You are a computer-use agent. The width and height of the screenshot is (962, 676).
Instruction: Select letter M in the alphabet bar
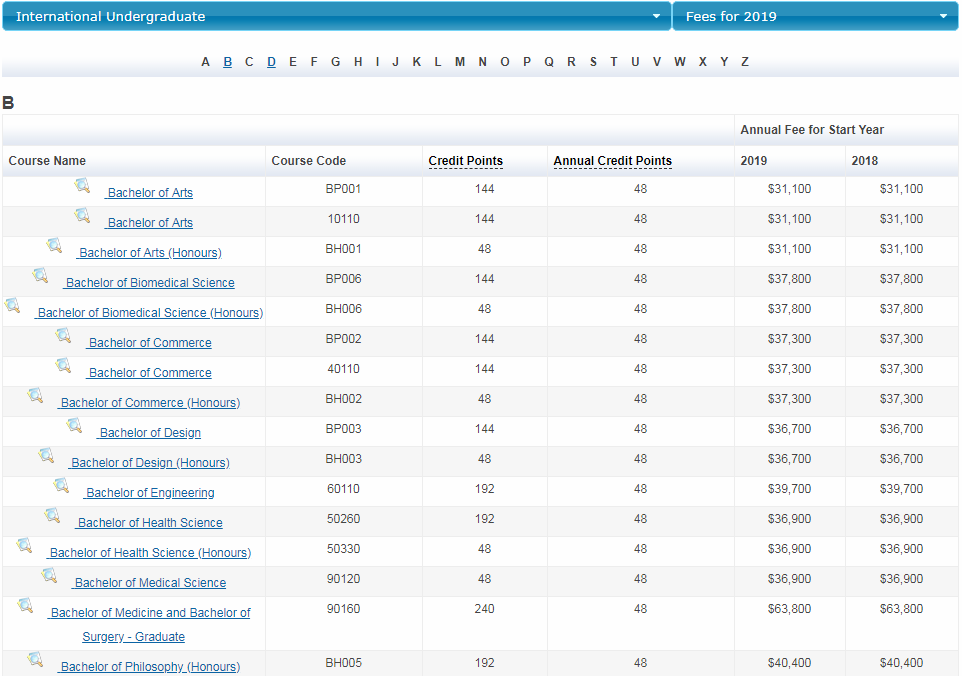pyautogui.click(x=460, y=62)
